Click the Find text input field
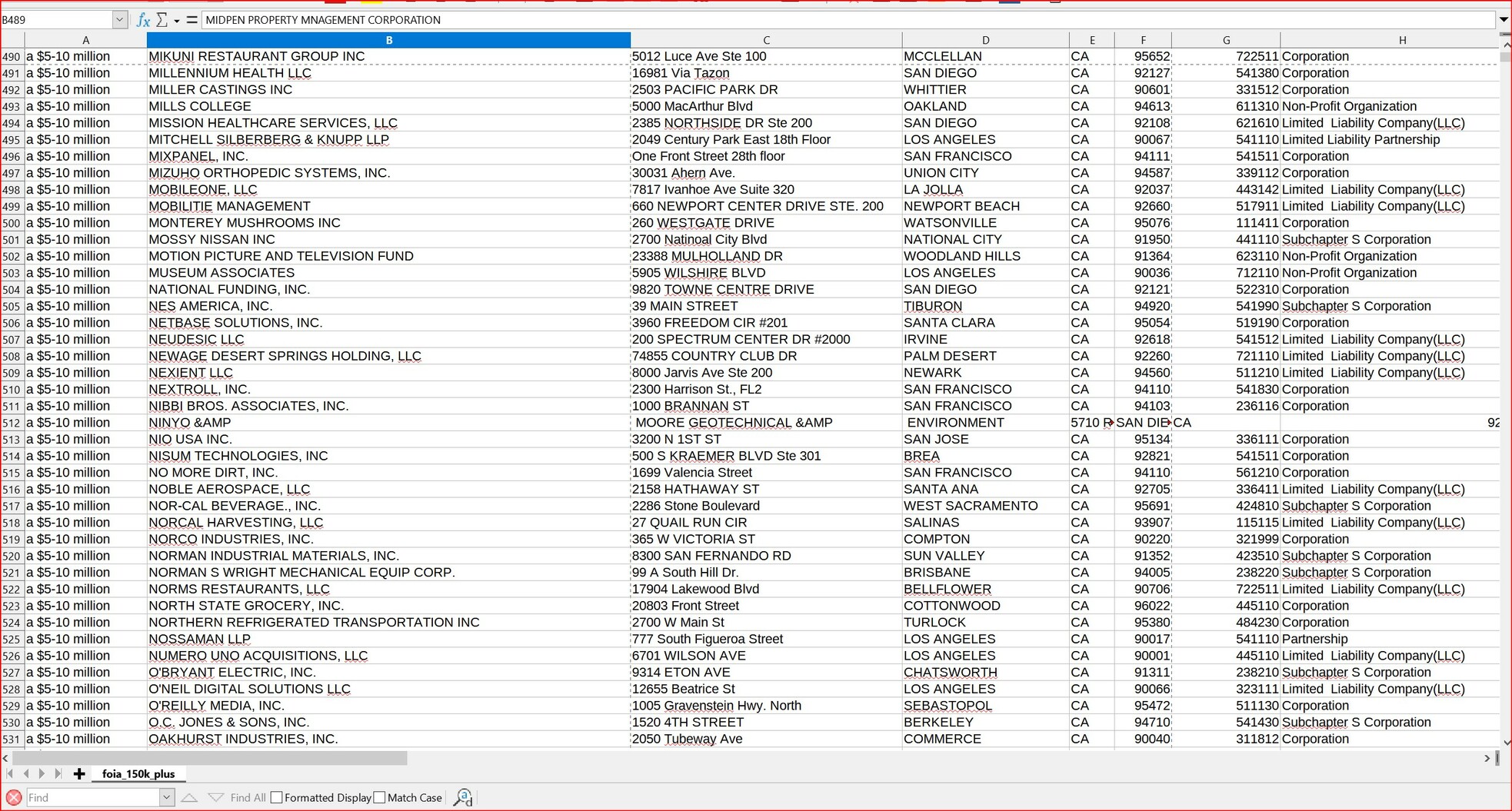This screenshot has height=811, width=1512. pos(92,798)
